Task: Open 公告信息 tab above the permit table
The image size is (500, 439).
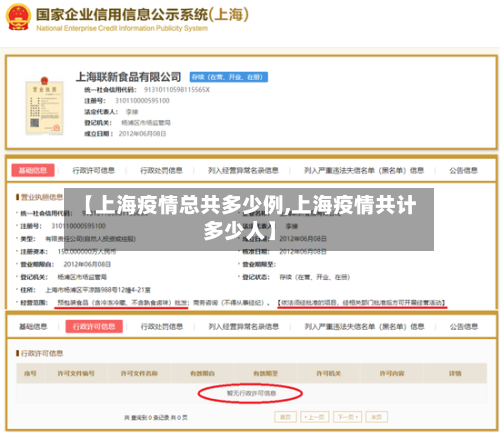Action: pos(464,327)
